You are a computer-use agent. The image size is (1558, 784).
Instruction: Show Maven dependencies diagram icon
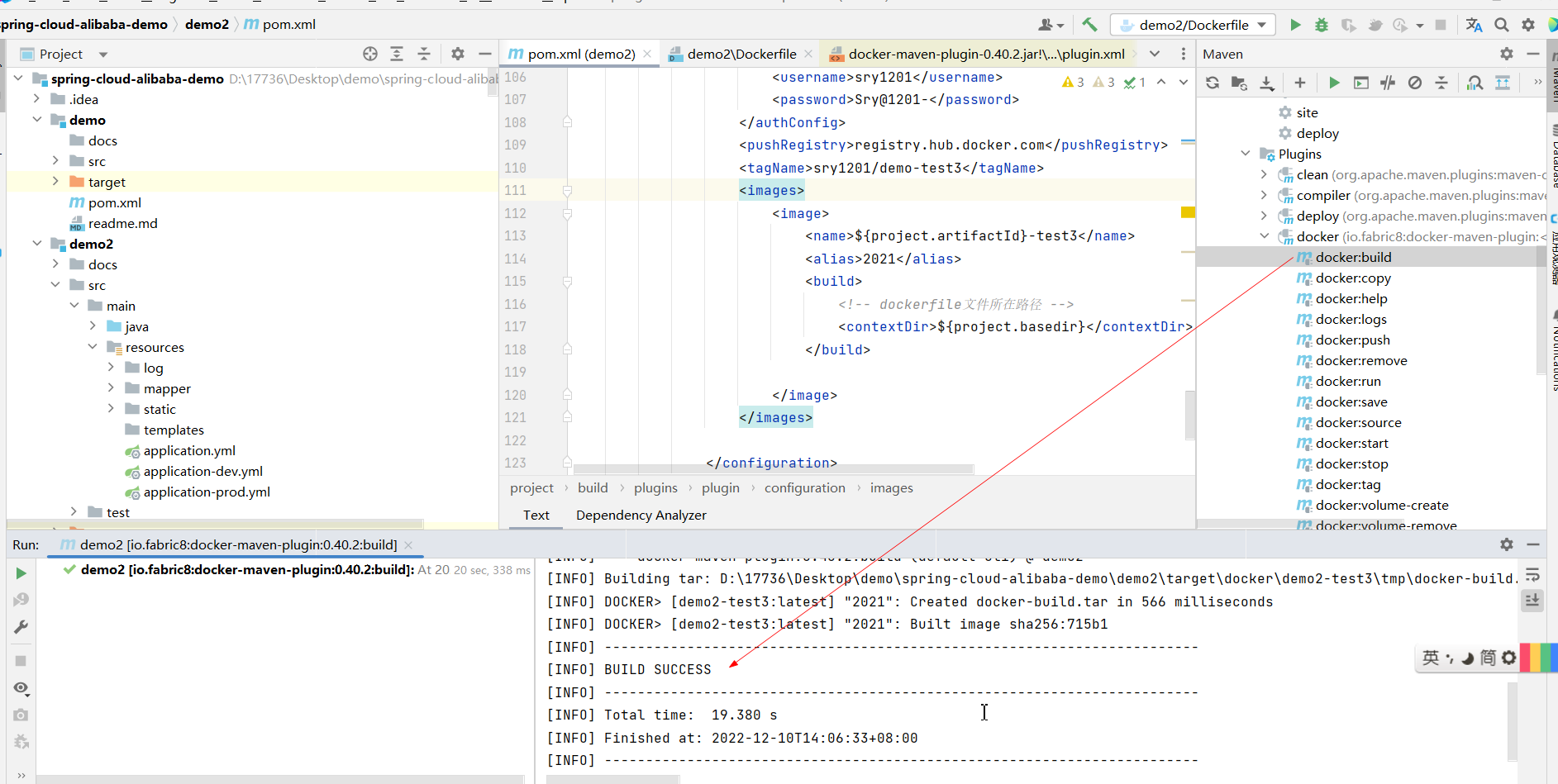pos(1503,83)
